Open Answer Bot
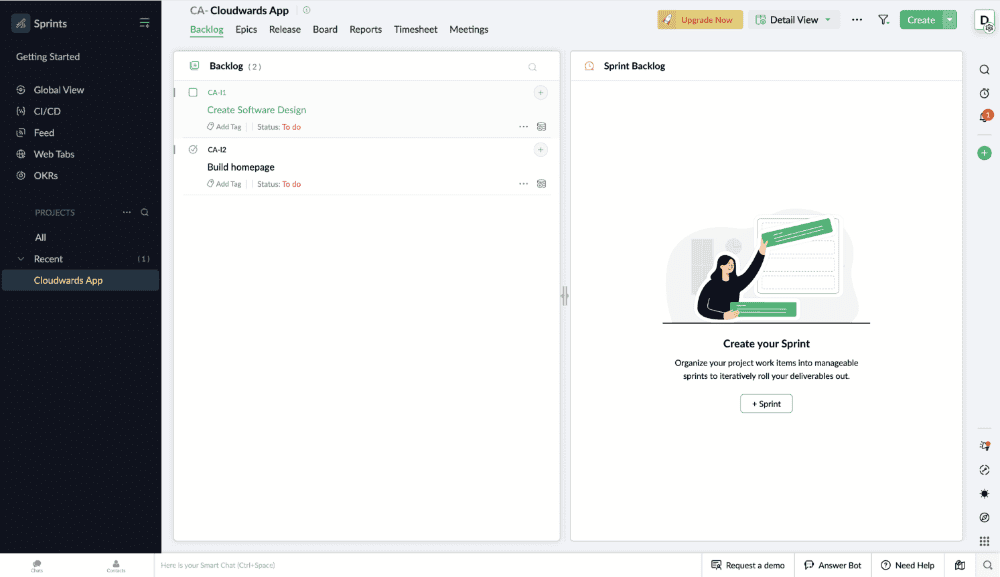Viewport: 1000px width, 577px height. coord(832,565)
